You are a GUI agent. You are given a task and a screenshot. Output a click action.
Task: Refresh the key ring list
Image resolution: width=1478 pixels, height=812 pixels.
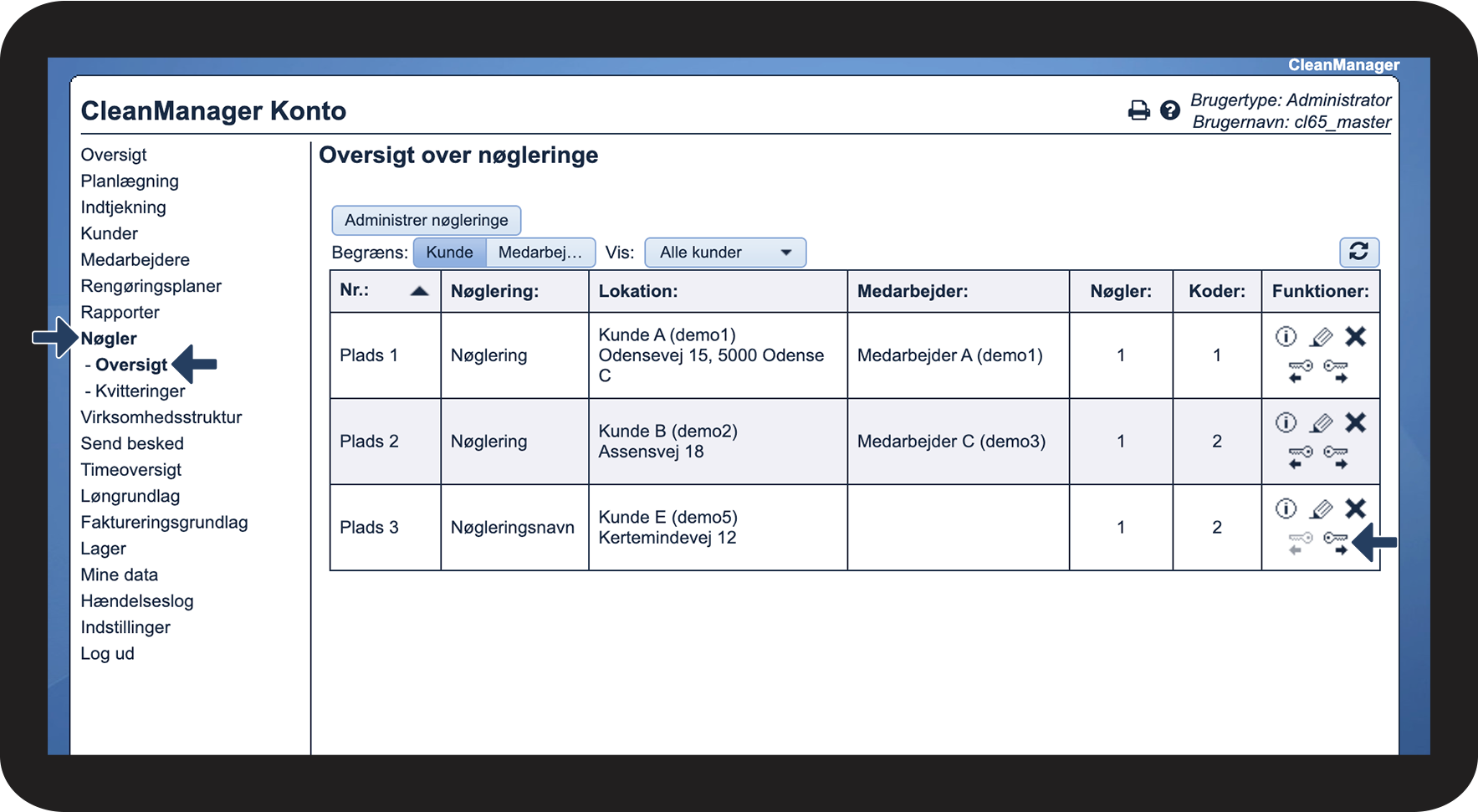click(1358, 252)
